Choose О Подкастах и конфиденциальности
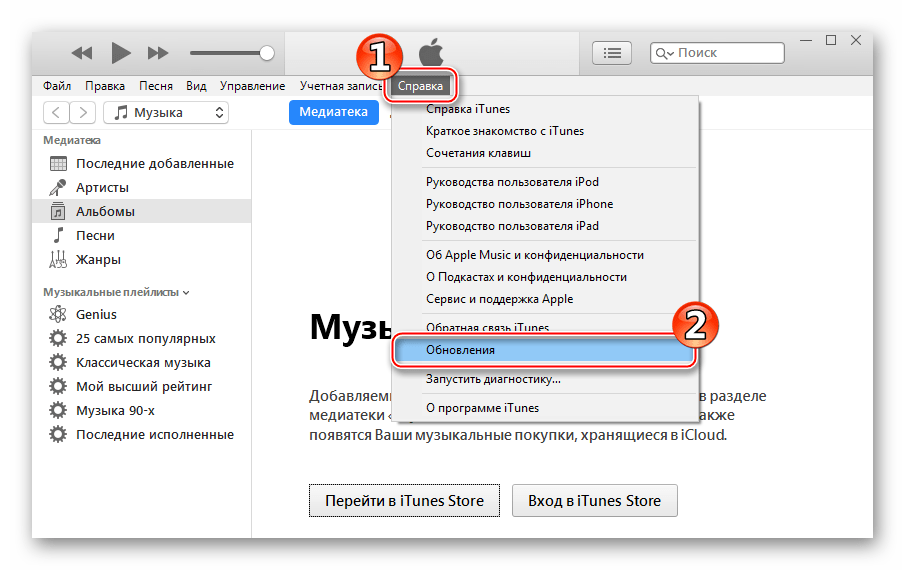Image resolution: width=905 pixels, height=570 pixels. click(x=545, y=277)
